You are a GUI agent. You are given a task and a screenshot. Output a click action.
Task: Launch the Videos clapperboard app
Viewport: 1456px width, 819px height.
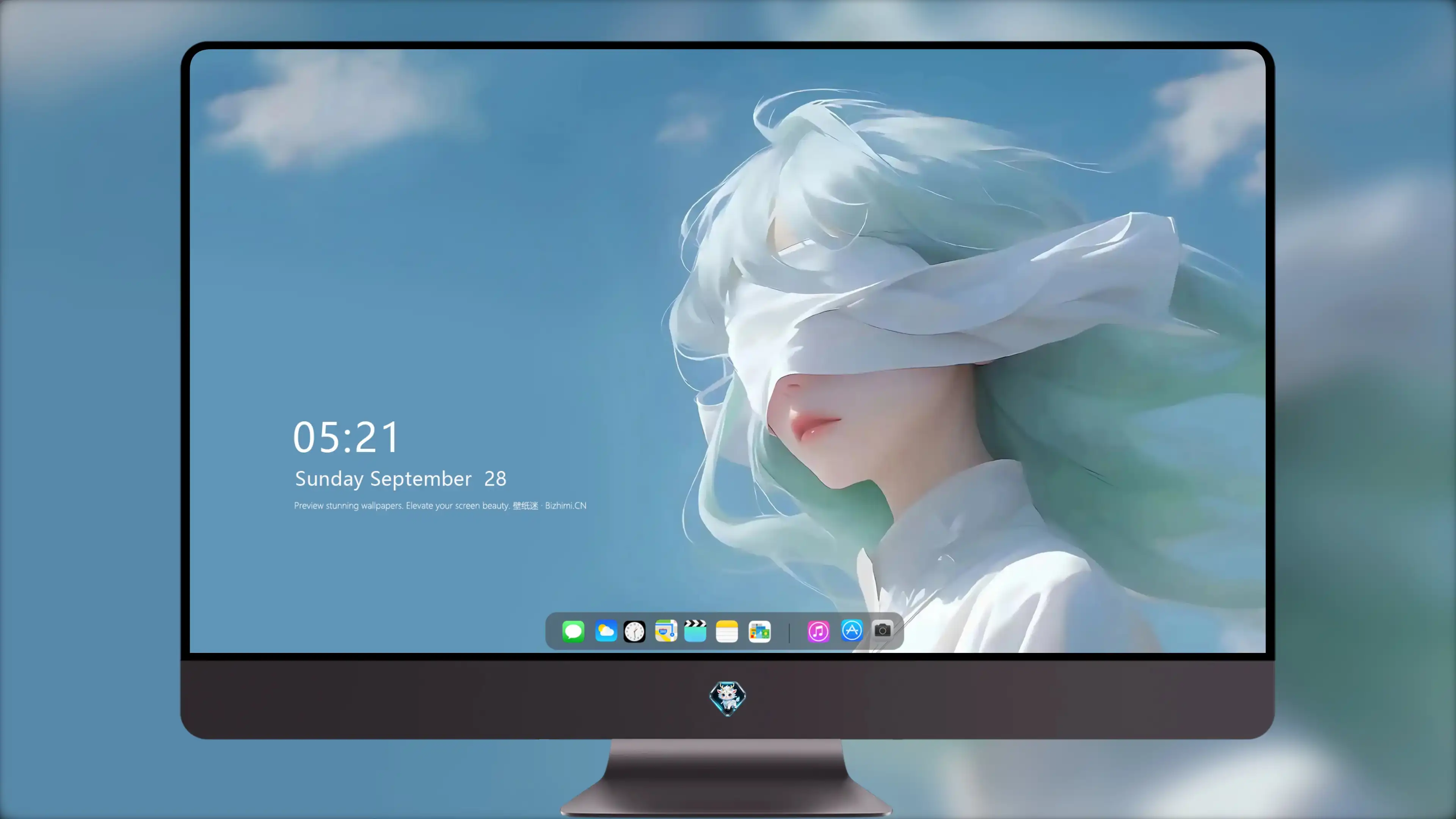pyautogui.click(x=695, y=631)
